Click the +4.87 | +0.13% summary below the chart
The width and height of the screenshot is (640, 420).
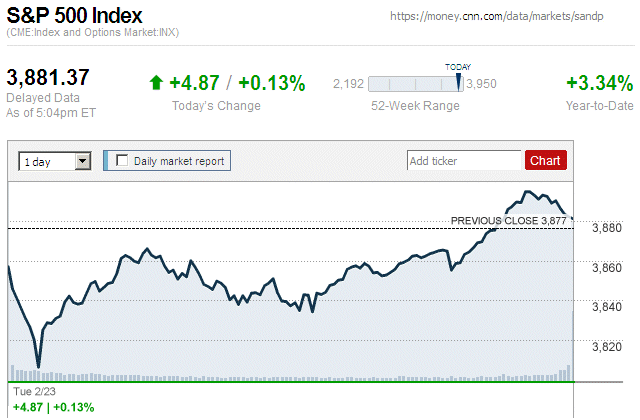click(54, 407)
